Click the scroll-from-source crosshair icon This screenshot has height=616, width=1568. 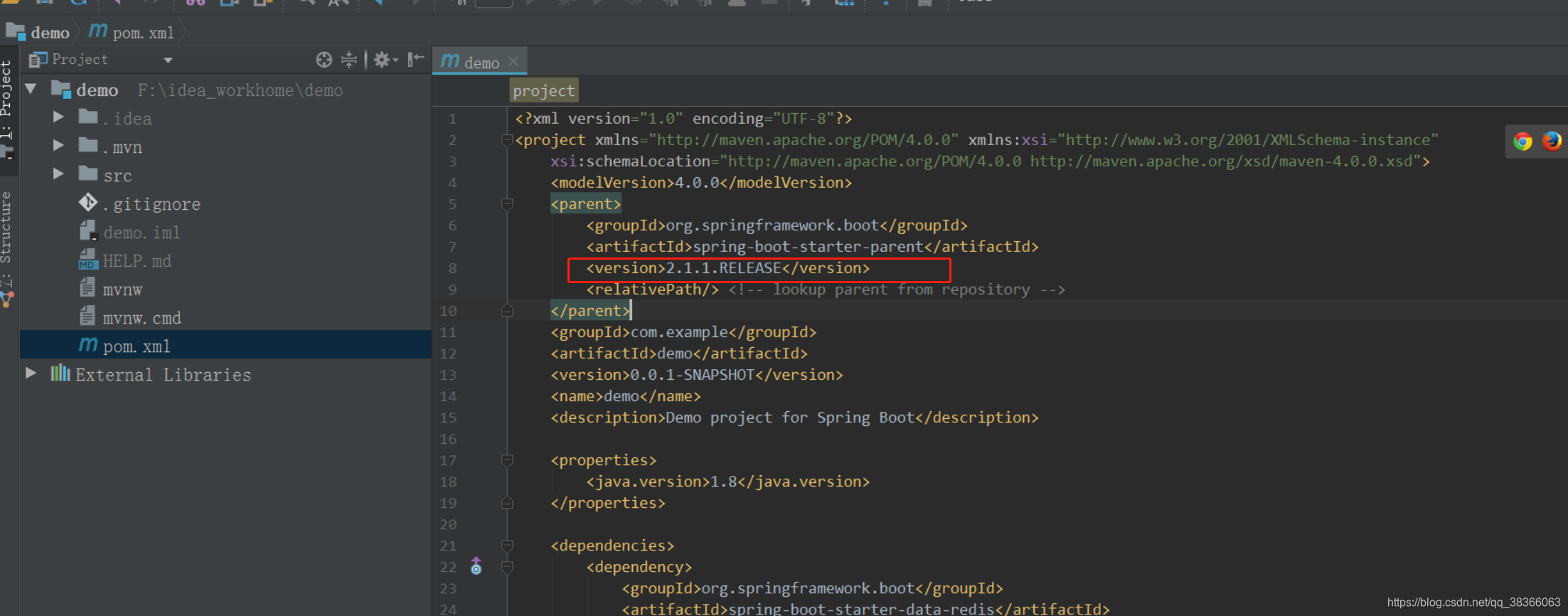tap(324, 60)
